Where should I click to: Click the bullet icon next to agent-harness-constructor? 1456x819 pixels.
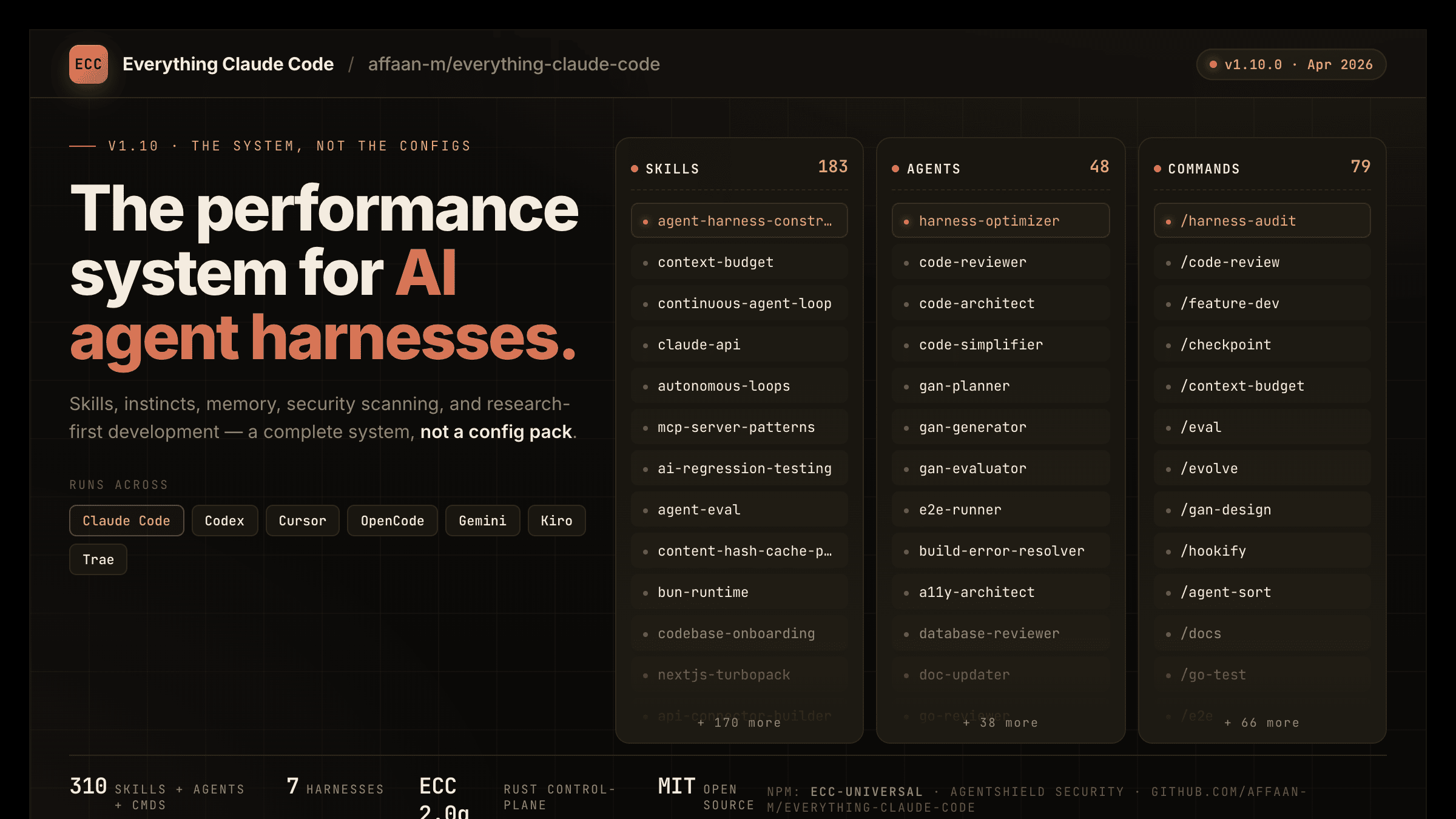click(645, 221)
